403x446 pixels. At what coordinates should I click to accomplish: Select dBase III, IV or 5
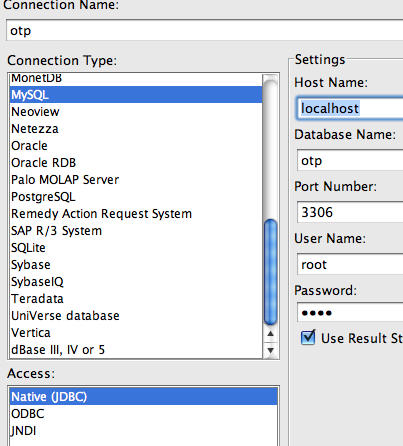point(136,350)
